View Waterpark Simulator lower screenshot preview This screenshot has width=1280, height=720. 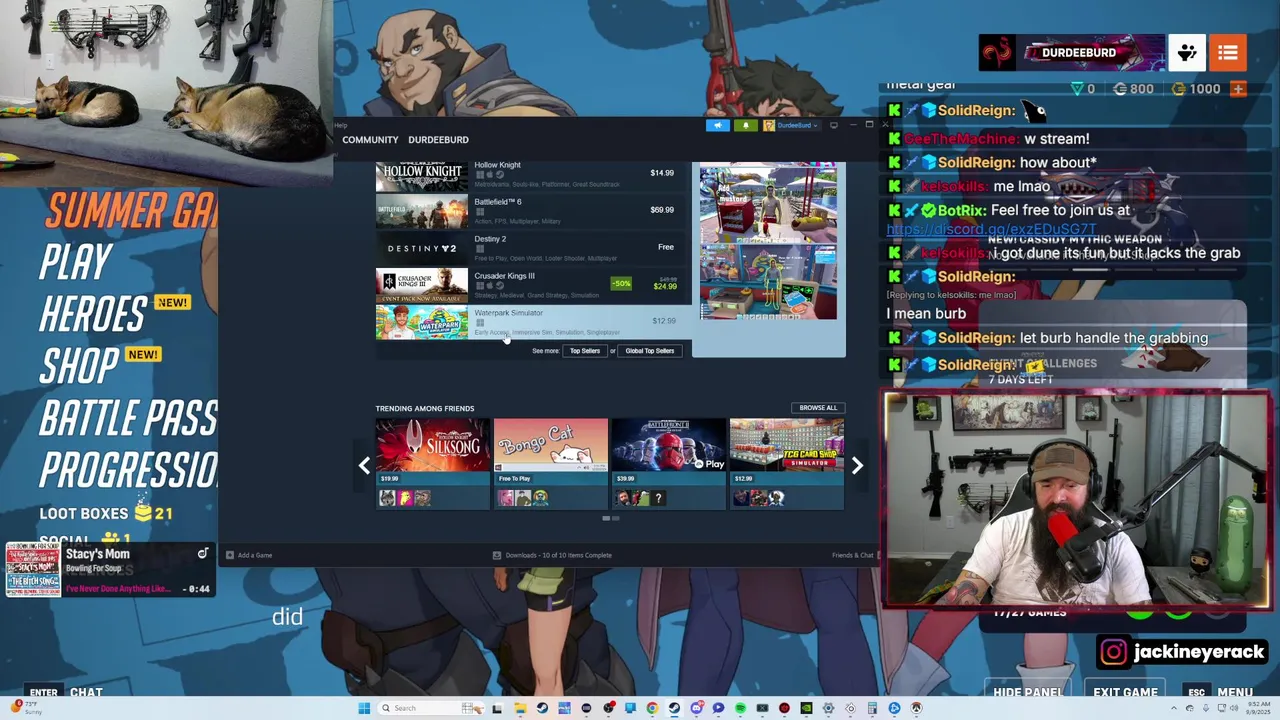tap(768, 281)
